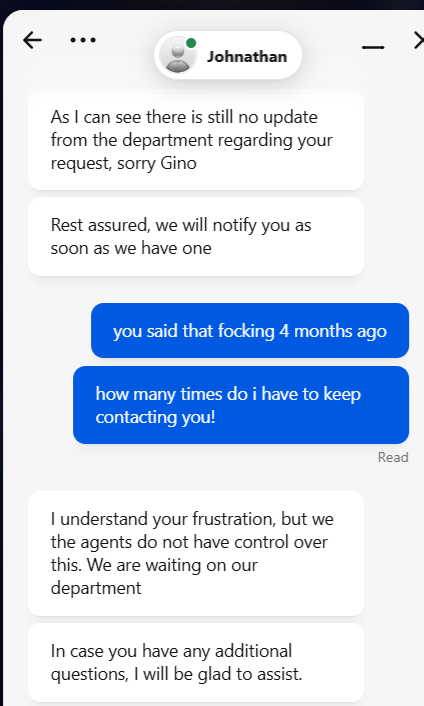Select the 'I understand your frustration' message
Viewport: 424px width, 706px height.
196,553
